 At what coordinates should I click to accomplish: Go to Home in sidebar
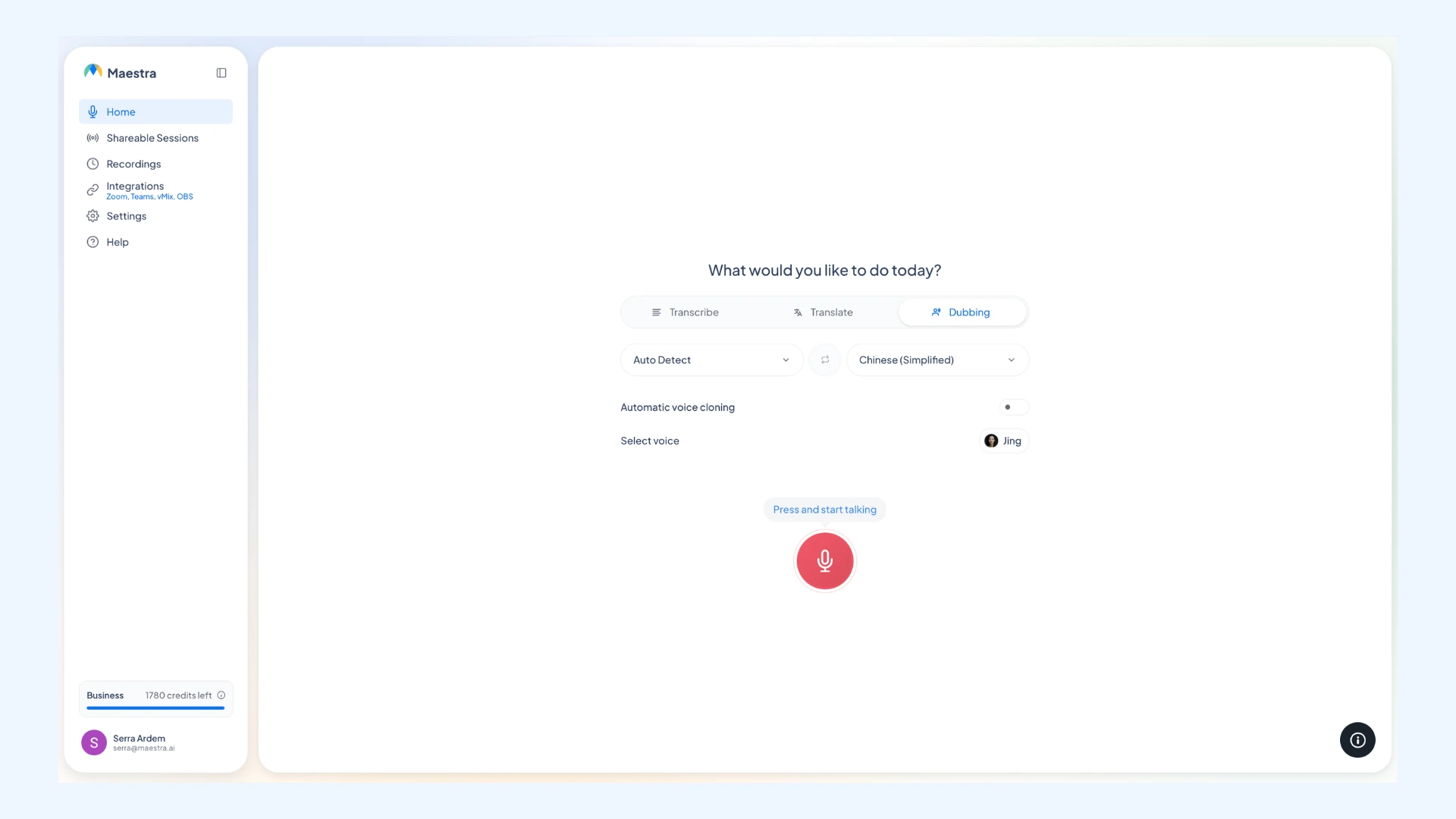pos(155,111)
